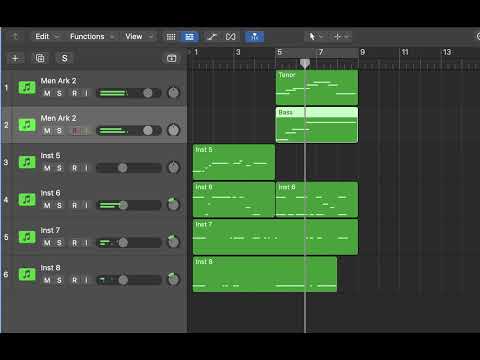Click bar 13 in the ruler
This screenshot has height=360, width=480.
coord(447,52)
